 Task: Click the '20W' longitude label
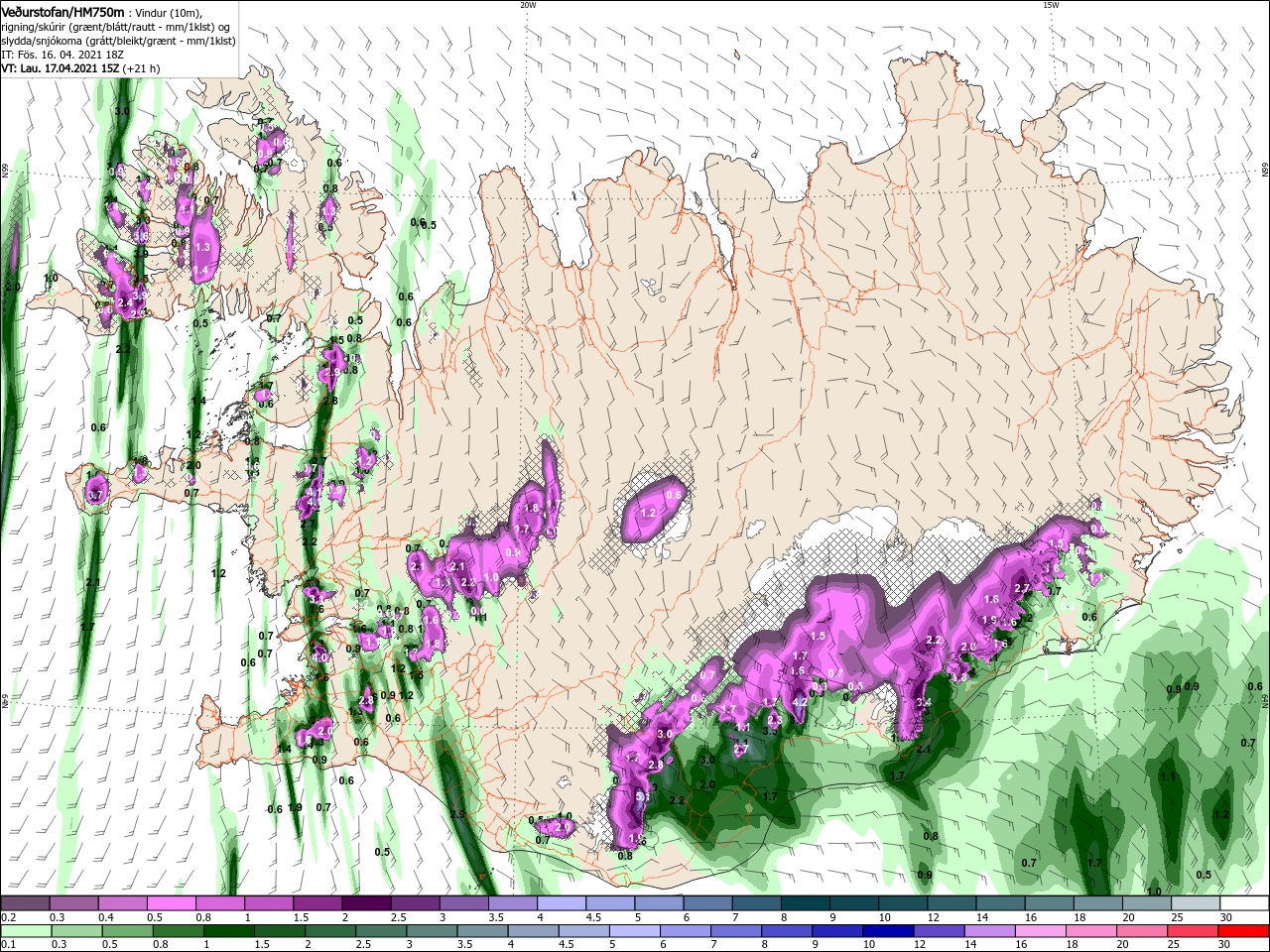click(x=528, y=5)
